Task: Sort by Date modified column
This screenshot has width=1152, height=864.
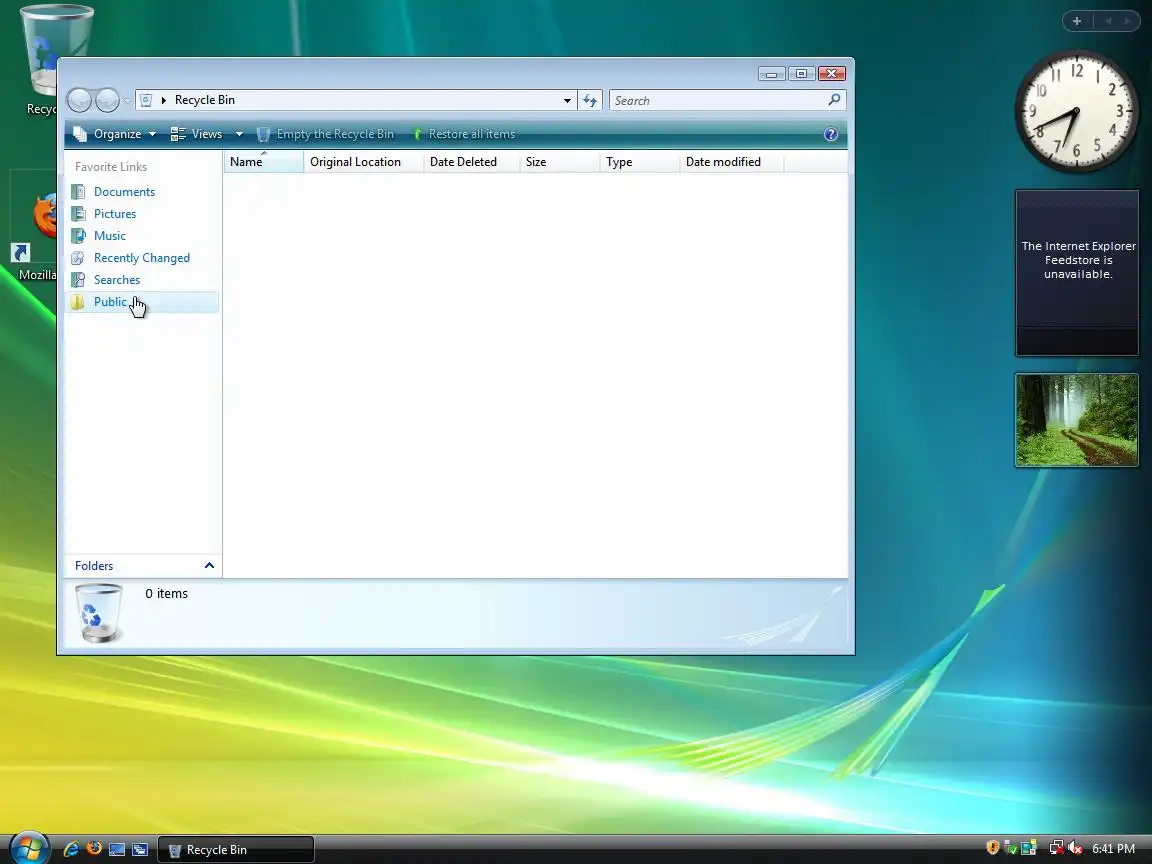Action: pos(732,162)
